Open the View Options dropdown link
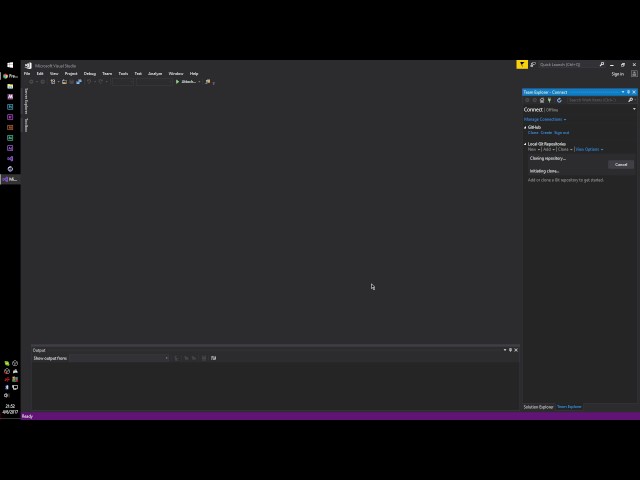Image resolution: width=640 pixels, height=480 pixels. point(589,149)
